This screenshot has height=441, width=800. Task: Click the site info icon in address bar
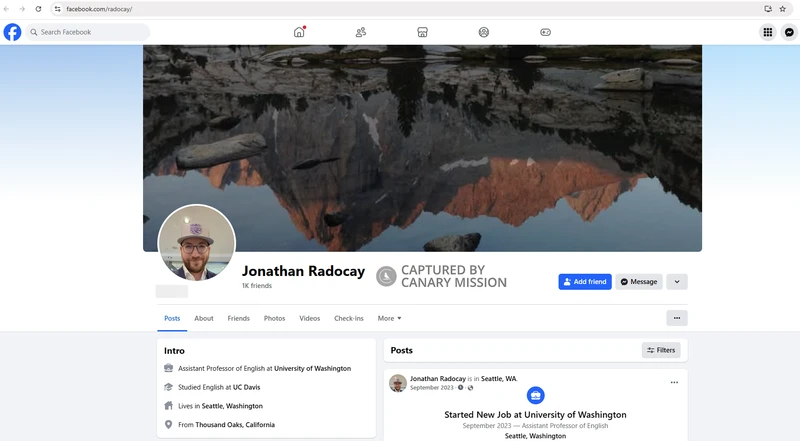[x=58, y=9]
